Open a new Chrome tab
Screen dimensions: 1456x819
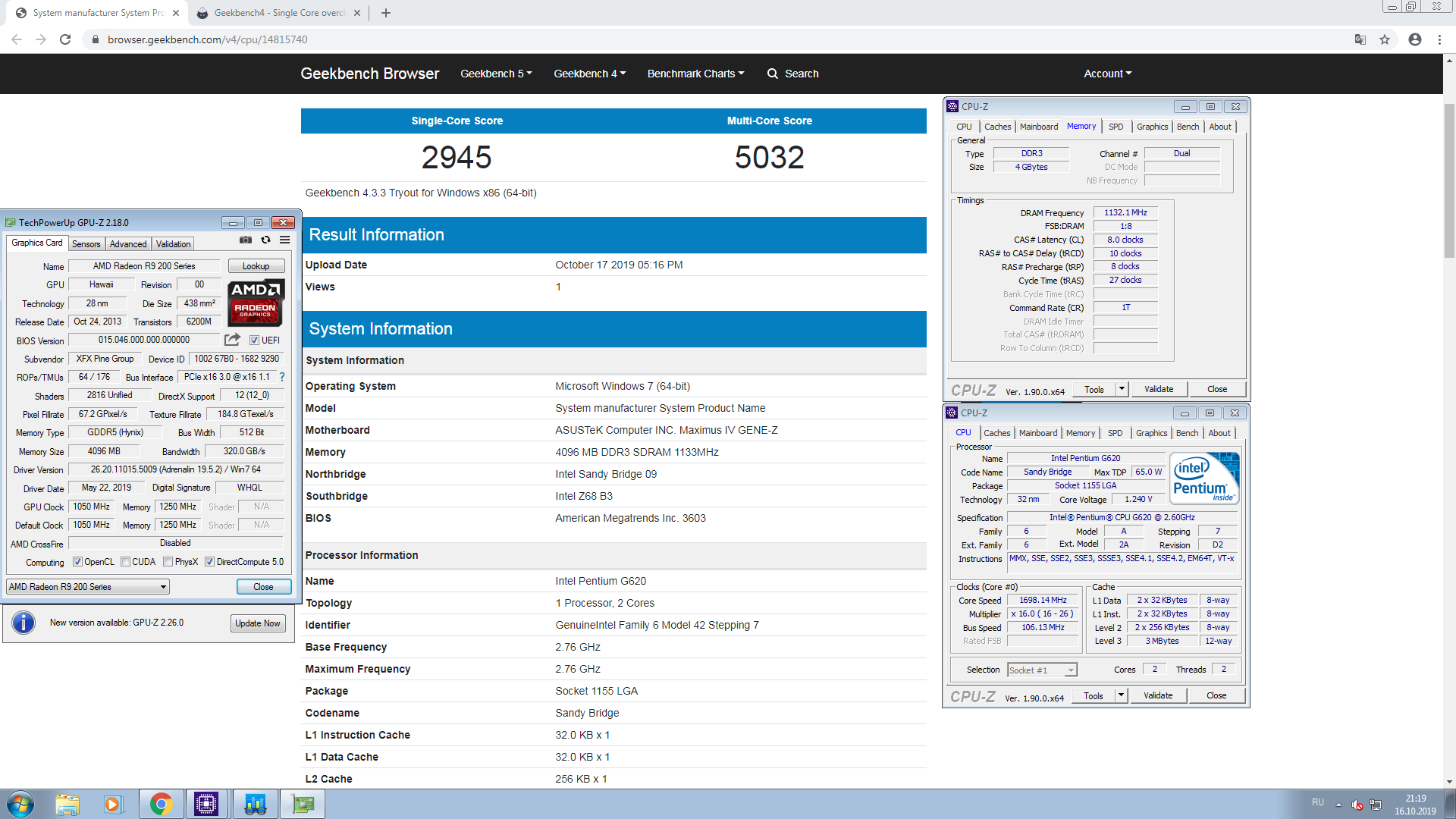[x=386, y=13]
